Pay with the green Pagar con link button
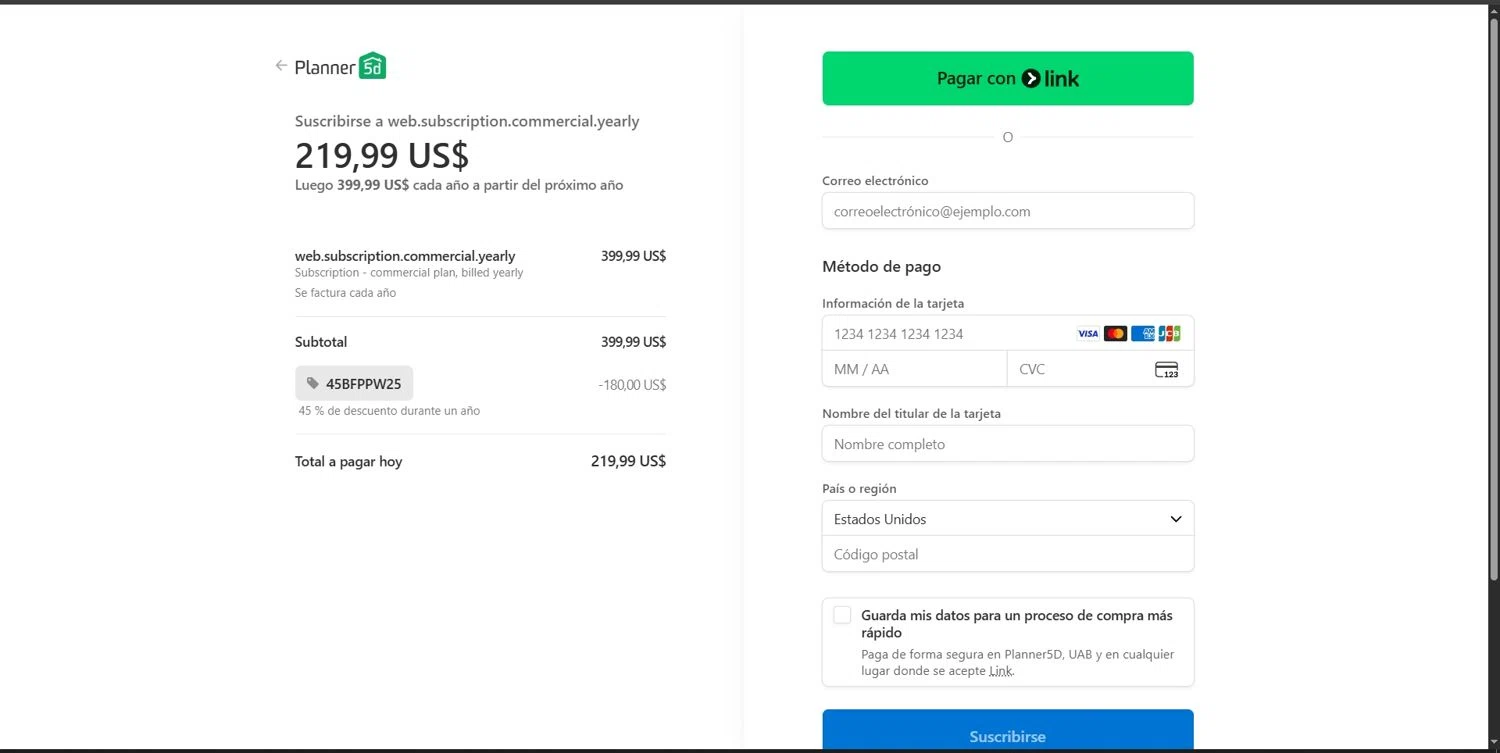Image resolution: width=1500 pixels, height=753 pixels. 1008,78
